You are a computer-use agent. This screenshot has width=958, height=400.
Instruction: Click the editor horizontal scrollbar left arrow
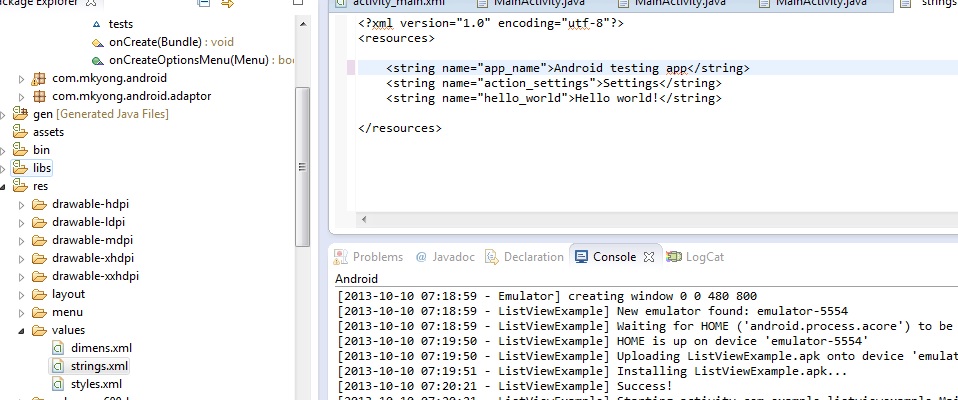coord(363,219)
